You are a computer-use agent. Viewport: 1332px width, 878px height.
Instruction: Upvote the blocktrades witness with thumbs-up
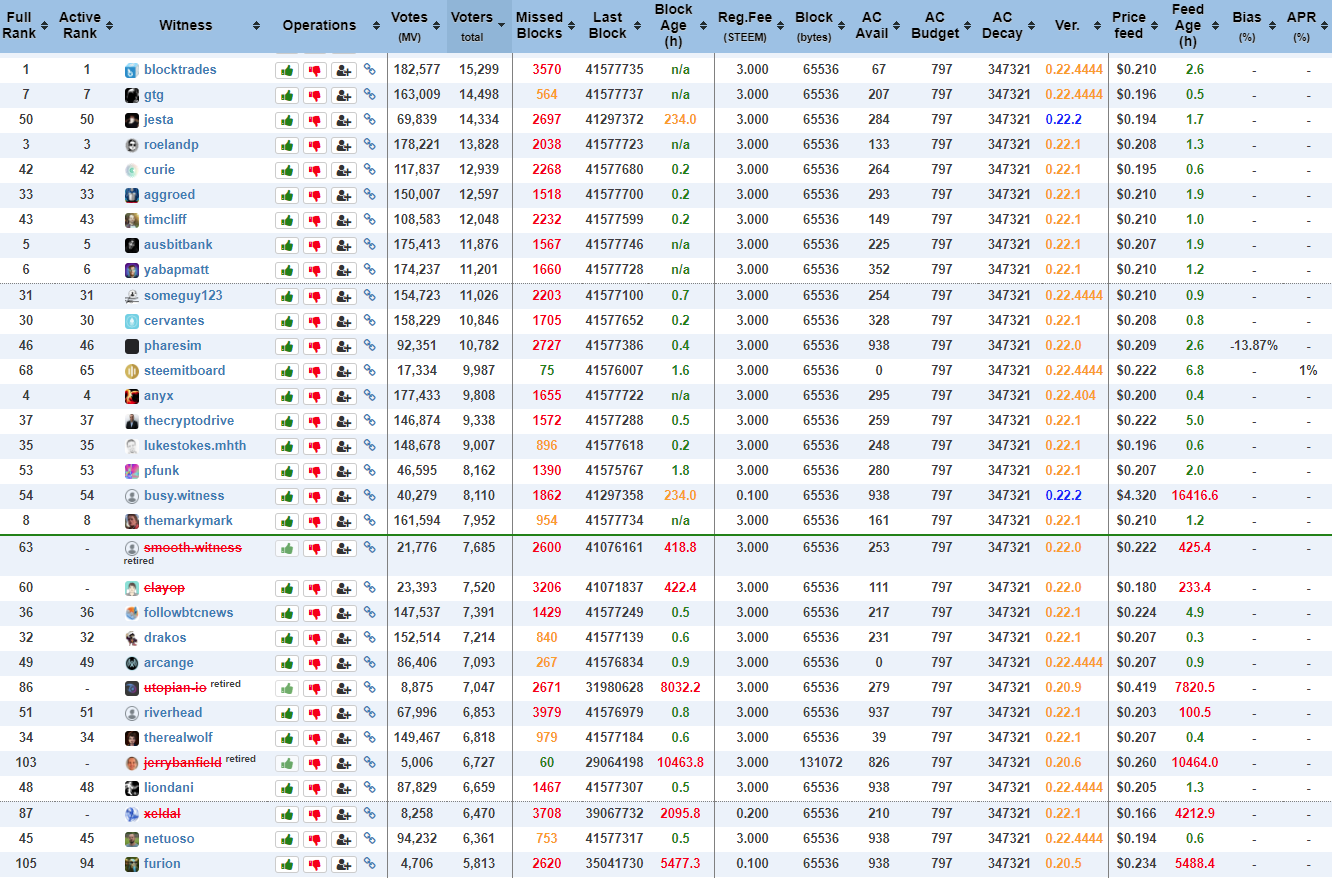[287, 70]
